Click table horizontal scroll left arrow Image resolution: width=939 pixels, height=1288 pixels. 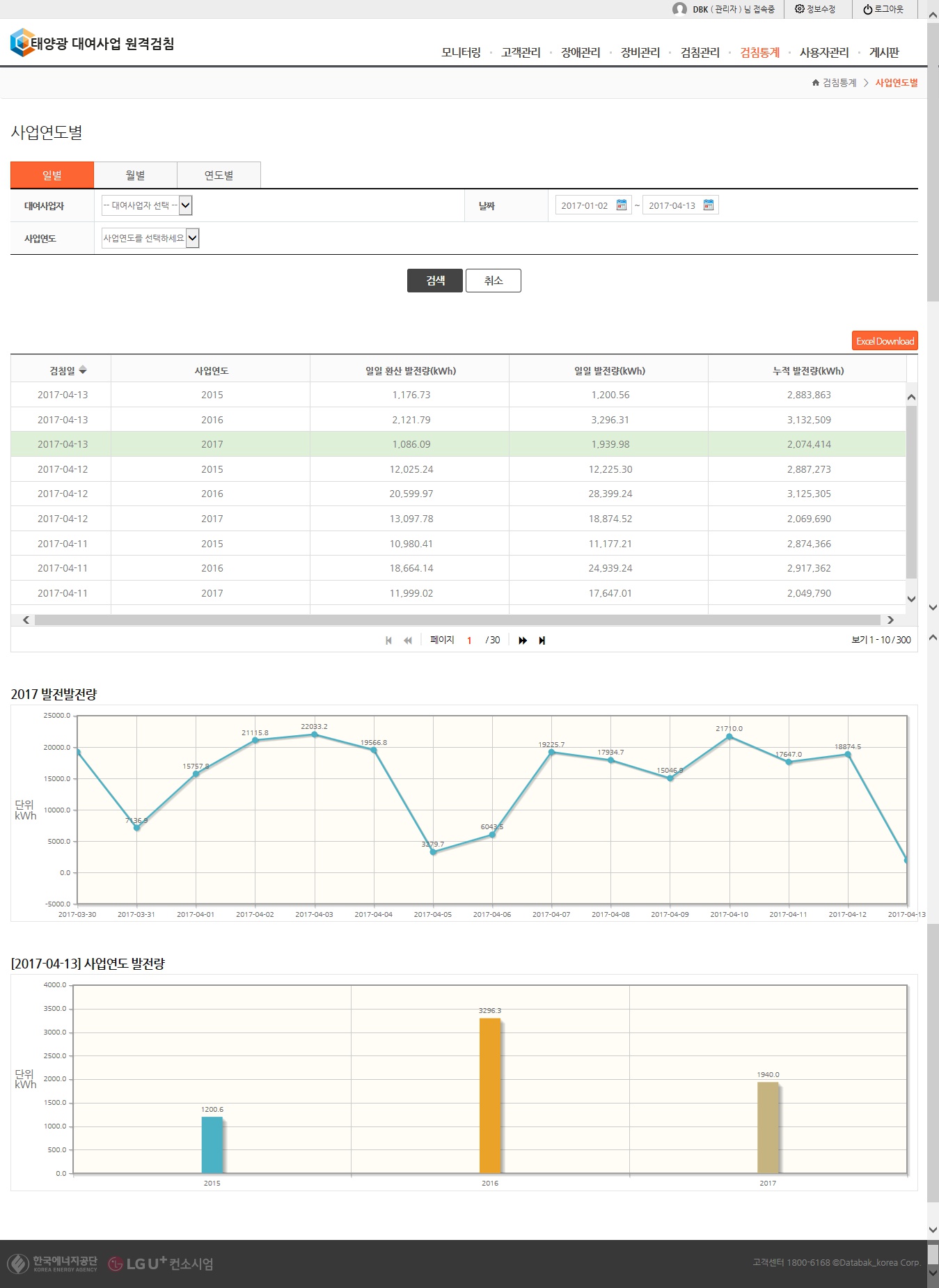coord(26,620)
